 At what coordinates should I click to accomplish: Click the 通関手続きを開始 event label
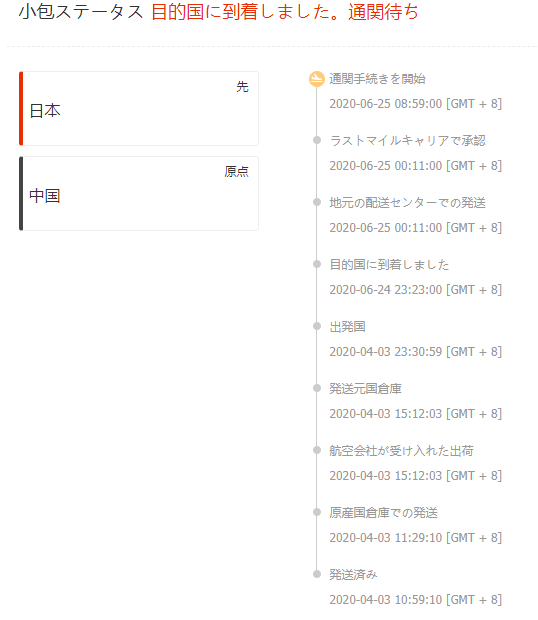tap(378, 79)
